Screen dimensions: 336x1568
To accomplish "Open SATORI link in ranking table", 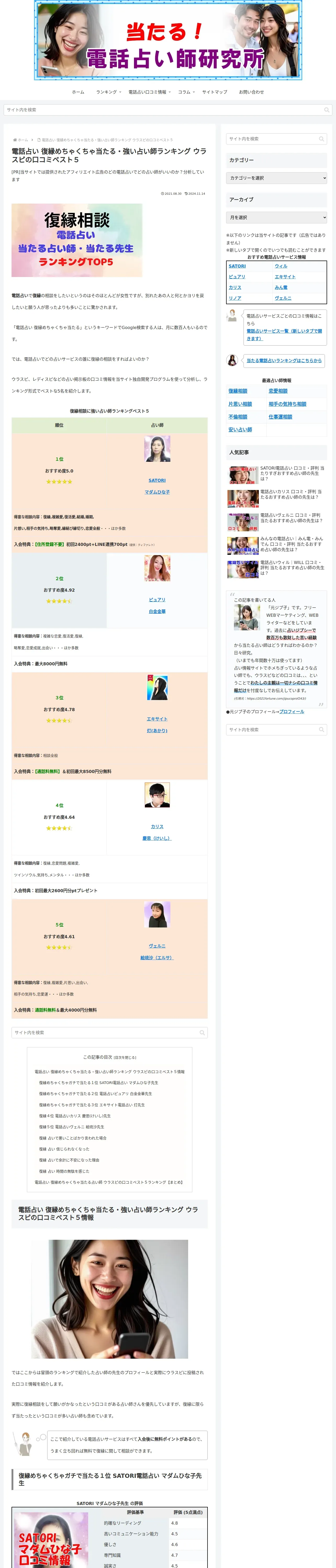I will coord(157,481).
